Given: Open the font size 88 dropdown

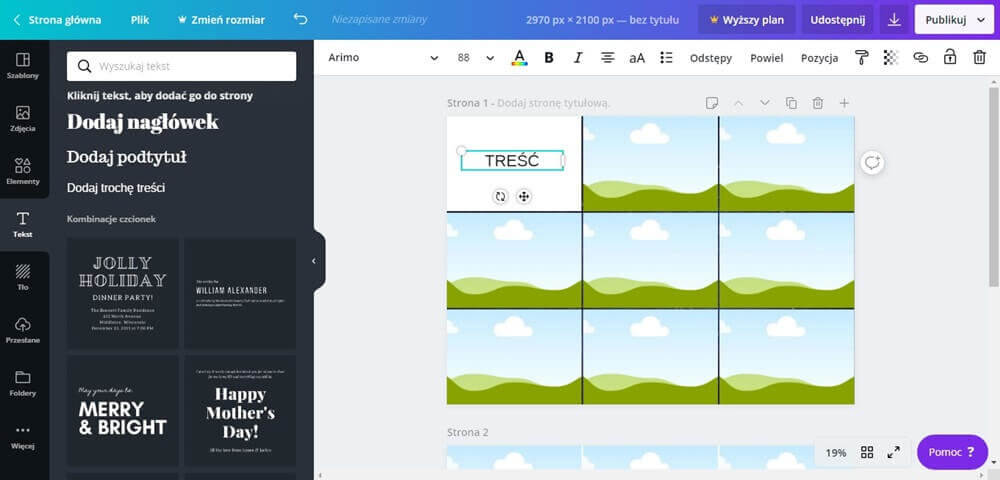Looking at the screenshot, I should coord(490,58).
